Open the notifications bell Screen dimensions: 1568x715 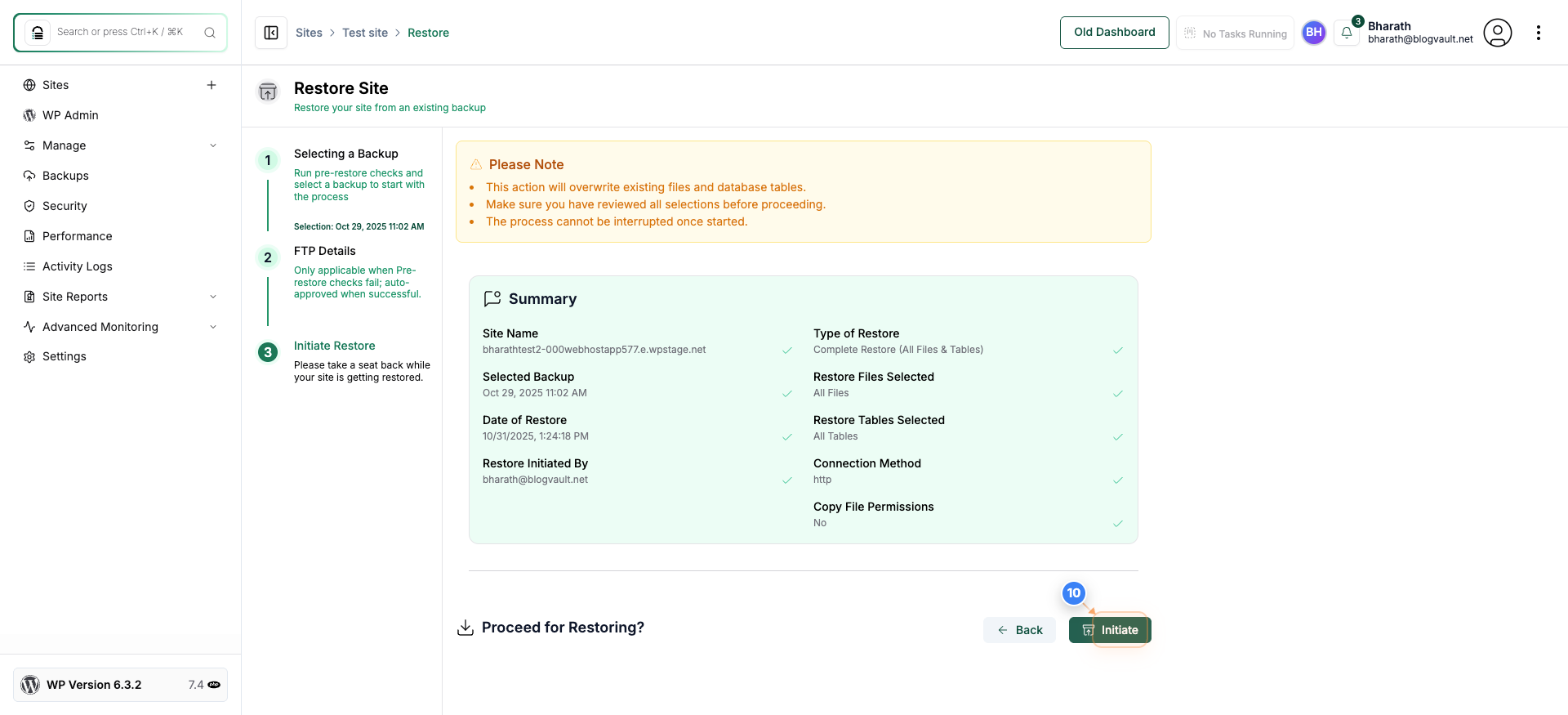(1347, 33)
